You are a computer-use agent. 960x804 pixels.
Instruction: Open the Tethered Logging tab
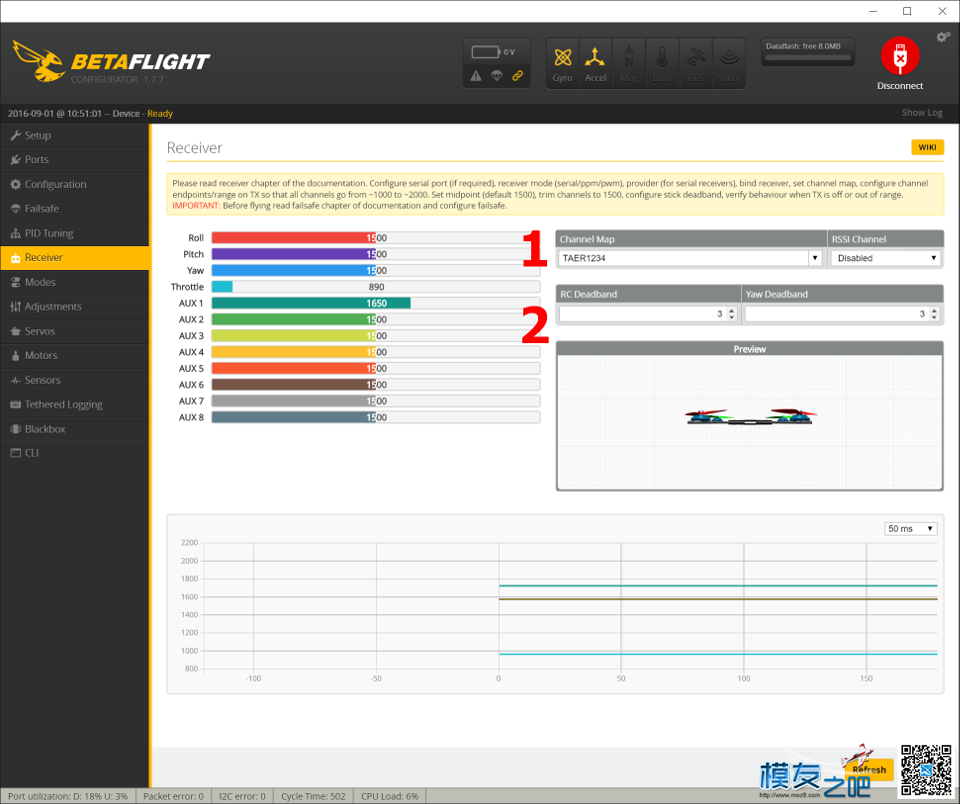[x=75, y=405]
